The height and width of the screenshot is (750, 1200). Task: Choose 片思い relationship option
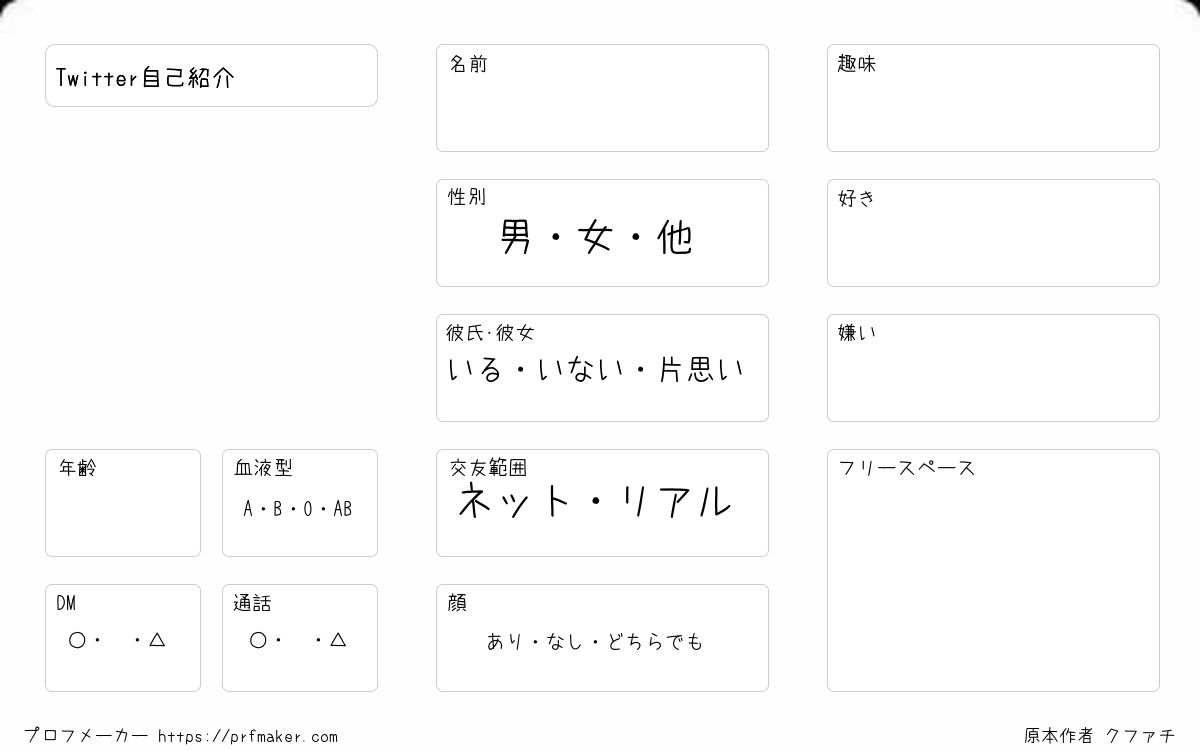point(701,370)
